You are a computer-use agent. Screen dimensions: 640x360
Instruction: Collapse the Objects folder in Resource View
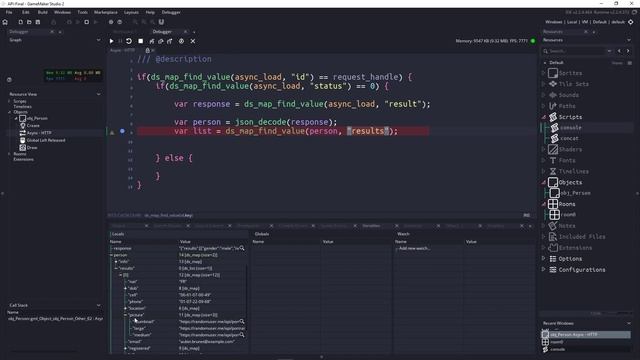click(x=10, y=112)
